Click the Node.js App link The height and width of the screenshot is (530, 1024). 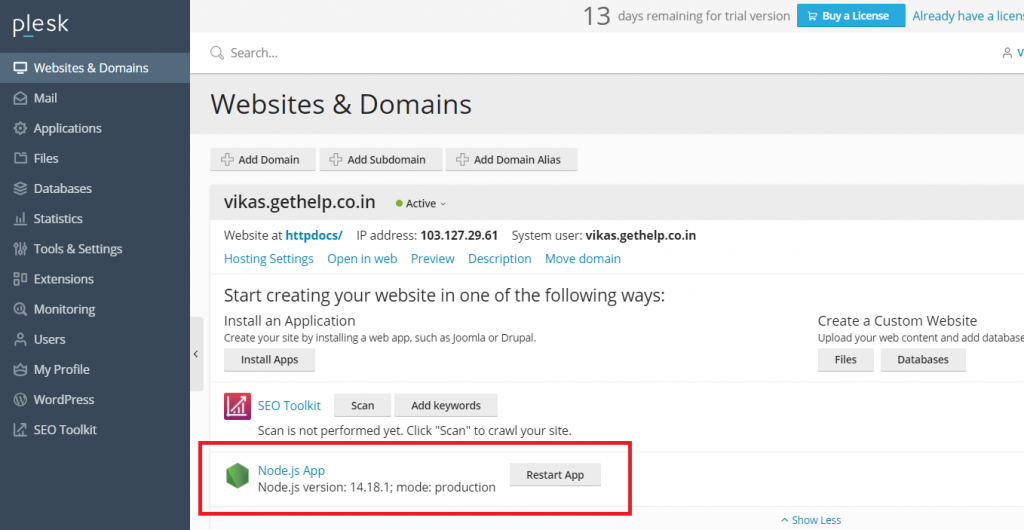pos(291,470)
